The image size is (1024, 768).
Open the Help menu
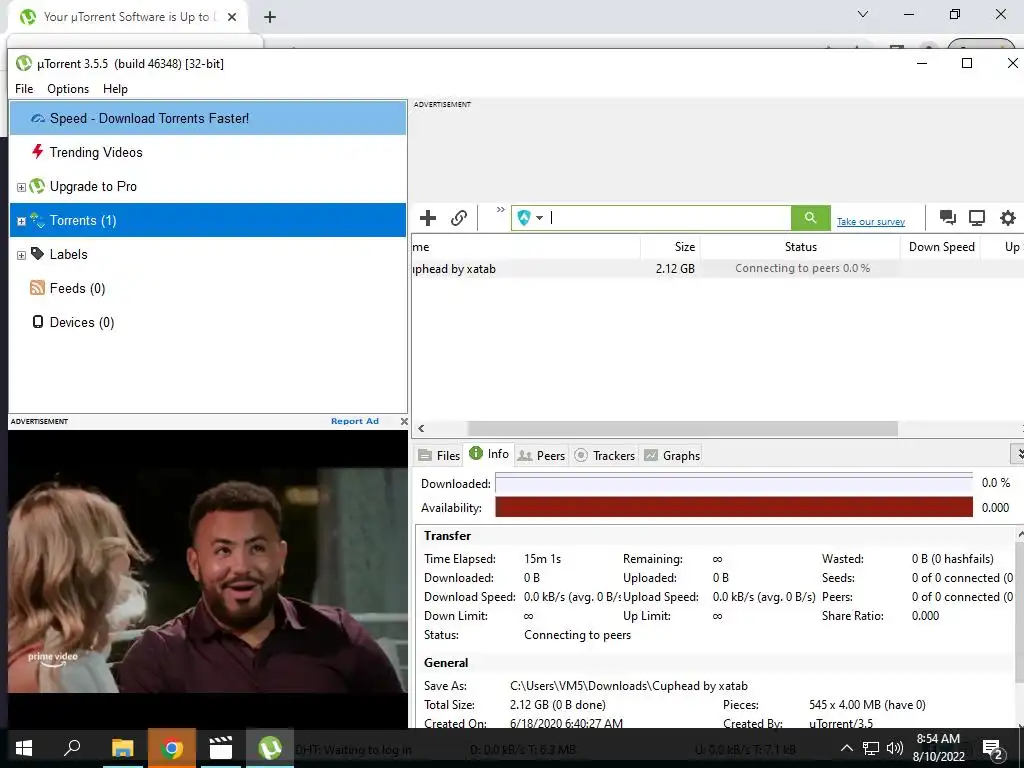[x=115, y=89]
